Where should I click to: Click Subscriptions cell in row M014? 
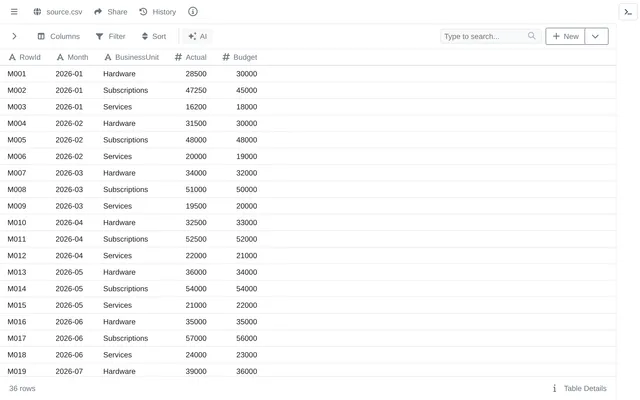coord(125,289)
